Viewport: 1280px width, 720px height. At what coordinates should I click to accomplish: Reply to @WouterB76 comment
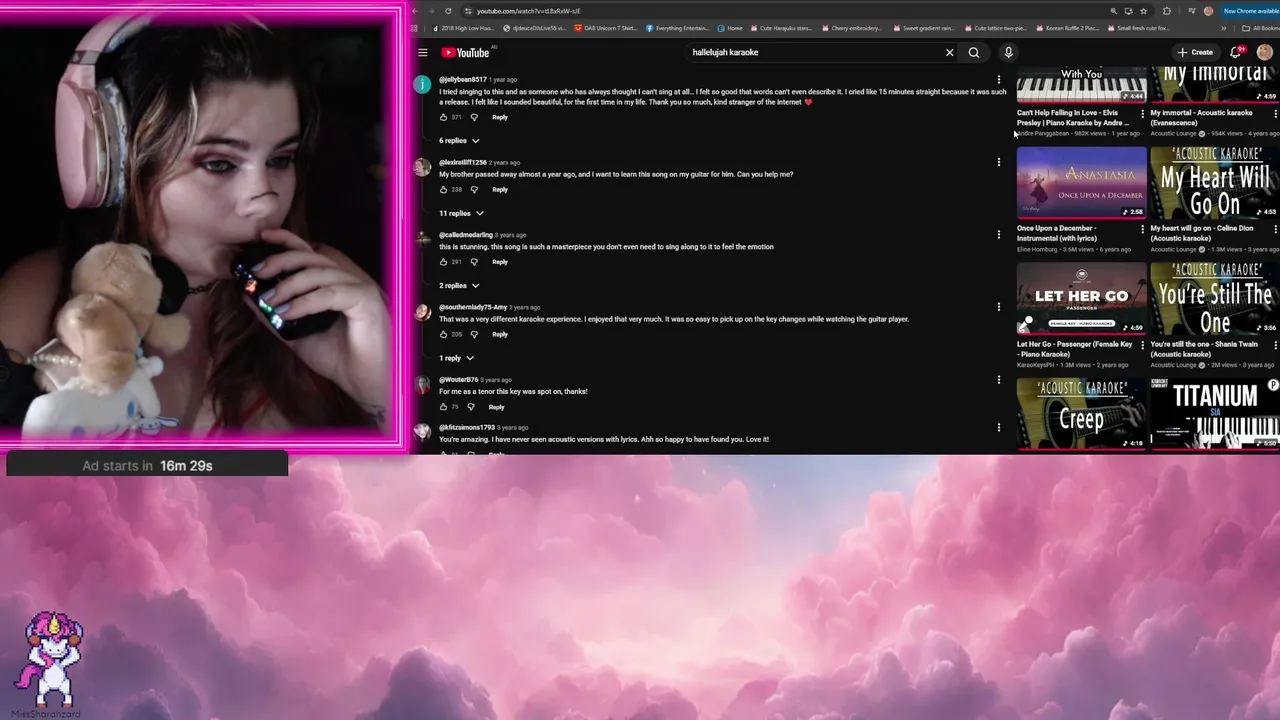(x=497, y=407)
